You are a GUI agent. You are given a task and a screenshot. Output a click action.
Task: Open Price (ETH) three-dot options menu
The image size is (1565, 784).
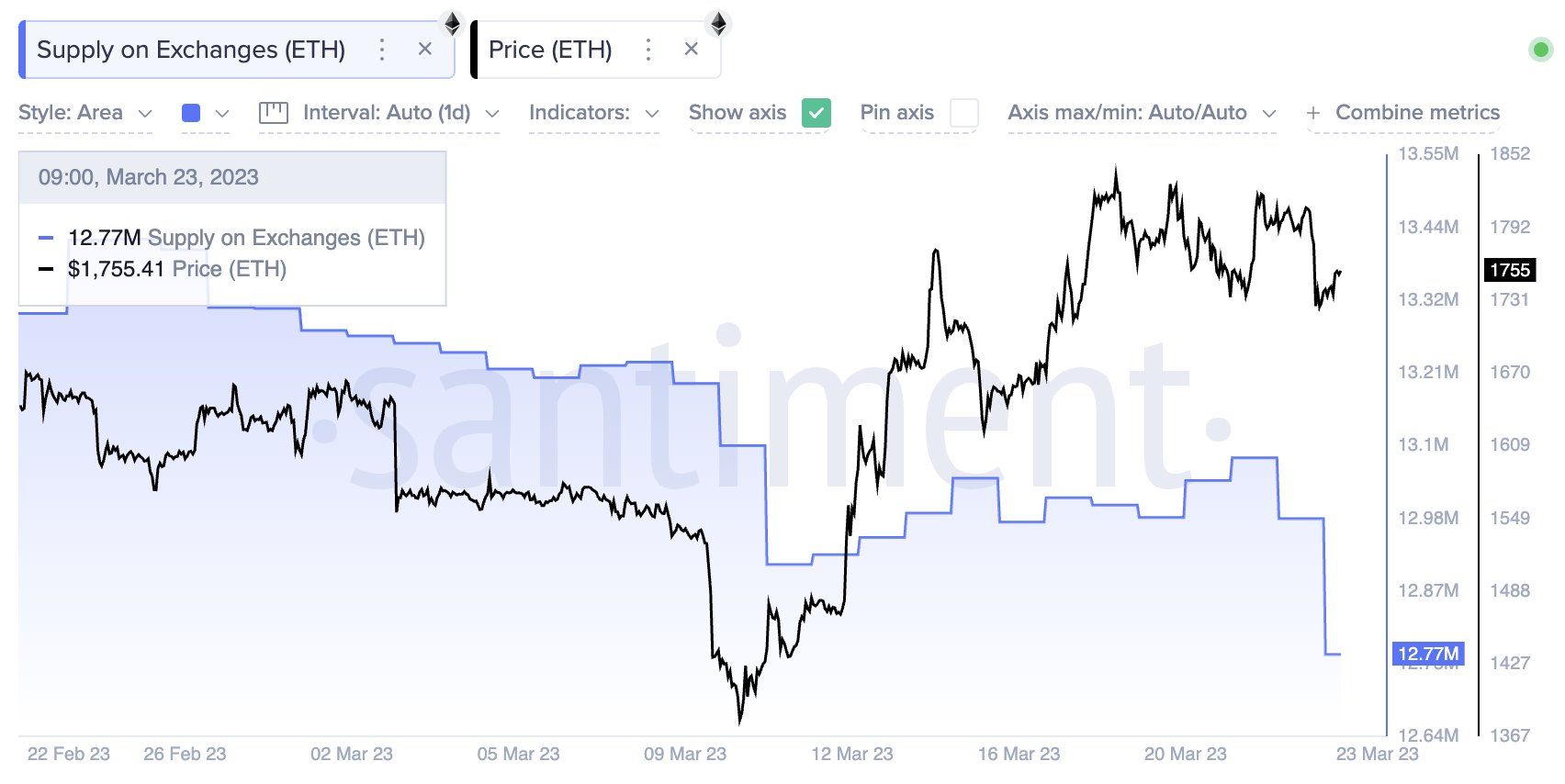(648, 50)
